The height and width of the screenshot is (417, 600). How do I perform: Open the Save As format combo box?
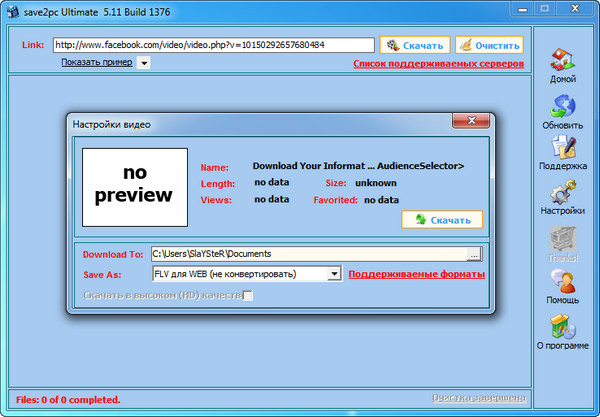pyautogui.click(x=247, y=274)
